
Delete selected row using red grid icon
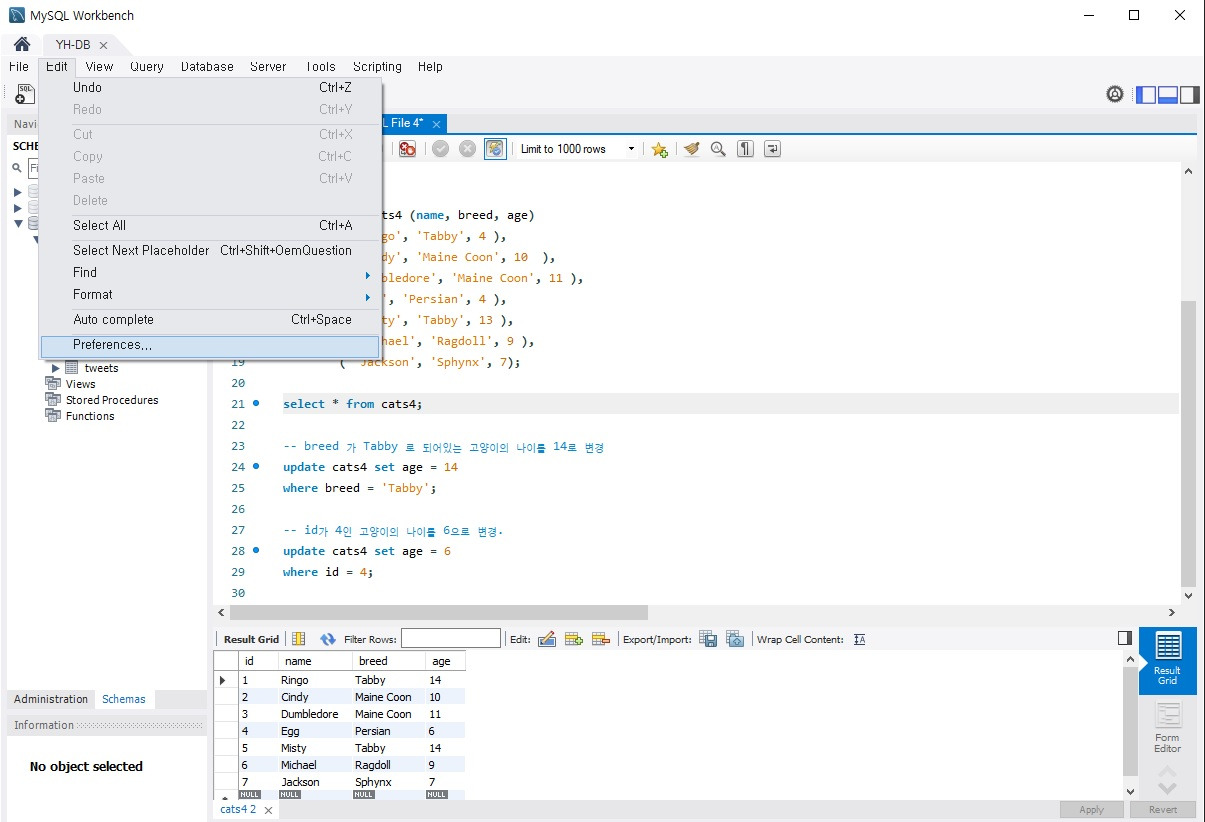599,638
